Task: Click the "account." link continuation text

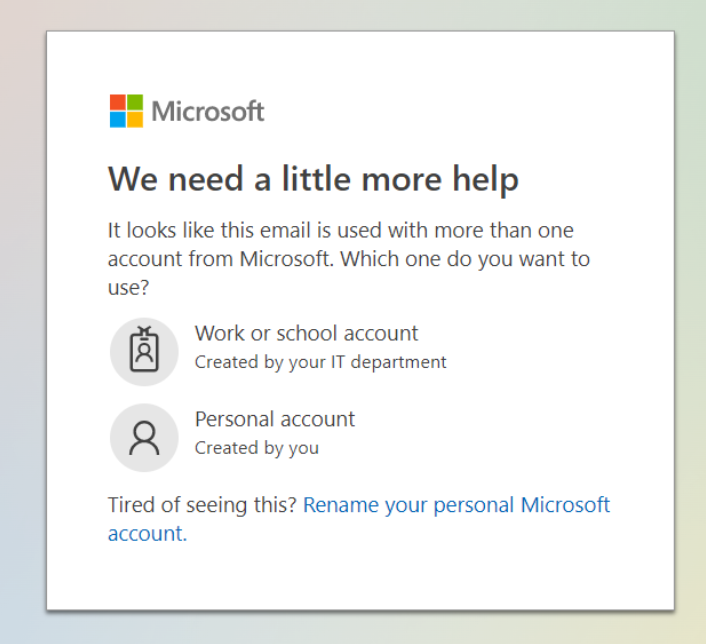Action: pos(147,534)
